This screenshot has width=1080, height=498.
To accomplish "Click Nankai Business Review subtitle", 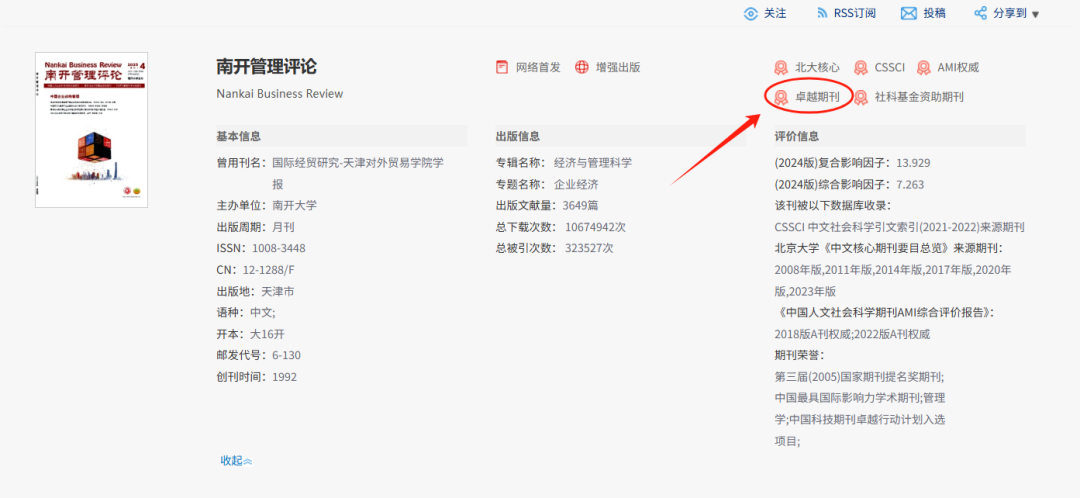I will 280,94.
